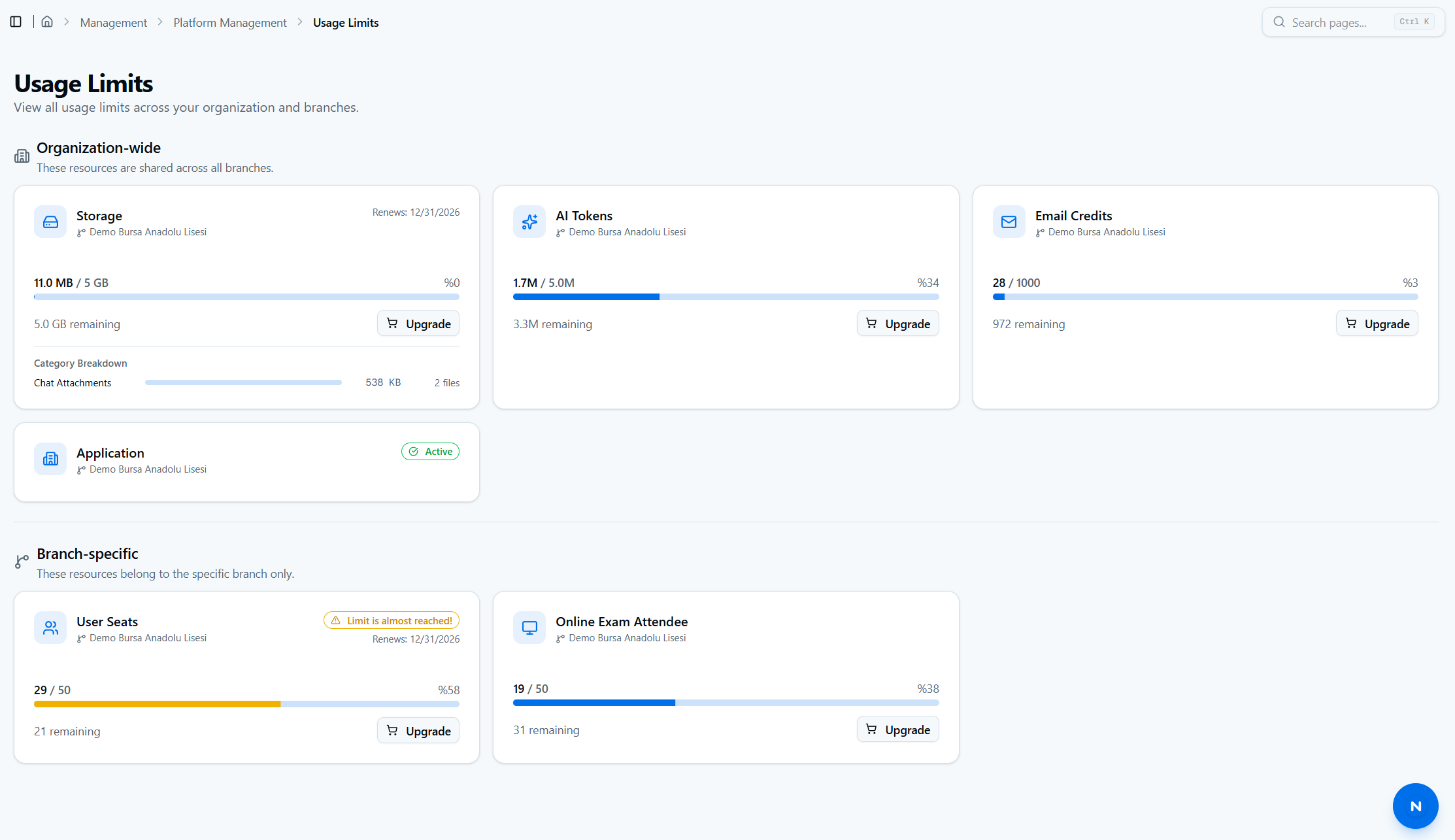Click the Active status badge
This screenshot has width=1455, height=840.
tap(430, 452)
